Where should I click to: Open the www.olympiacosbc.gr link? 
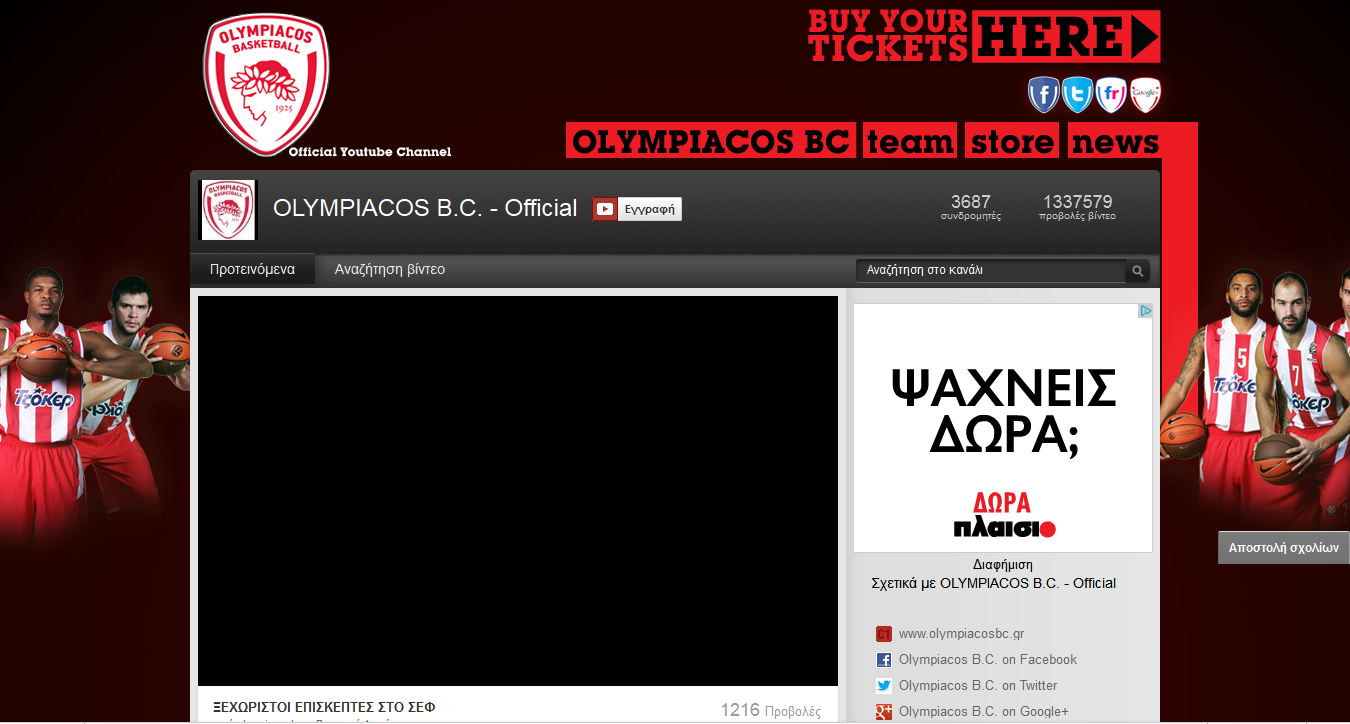[961, 634]
